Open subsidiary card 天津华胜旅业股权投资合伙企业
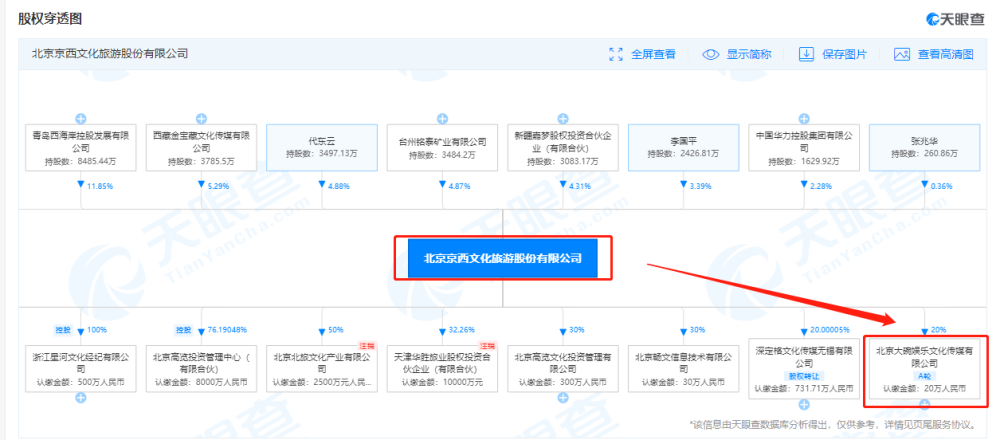This screenshot has width=1000, height=440. (x=442, y=369)
